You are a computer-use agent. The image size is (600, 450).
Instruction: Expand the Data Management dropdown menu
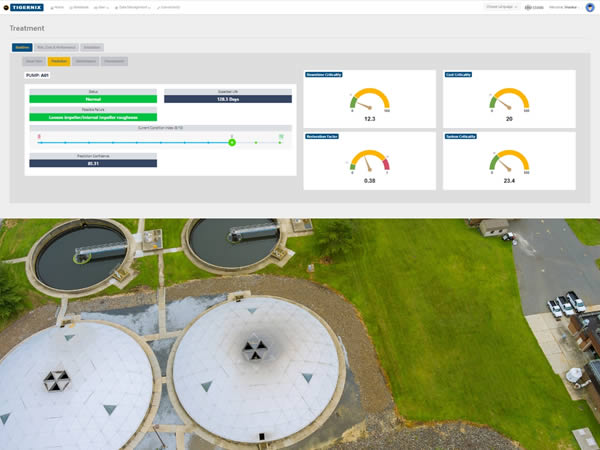[x=132, y=7]
